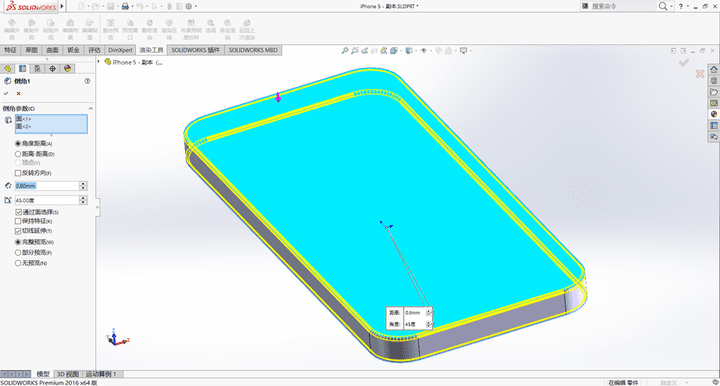The width and height of the screenshot is (720, 386).
Task: Open the SOLIDWORKS logo menu arrow
Action: point(62,6)
